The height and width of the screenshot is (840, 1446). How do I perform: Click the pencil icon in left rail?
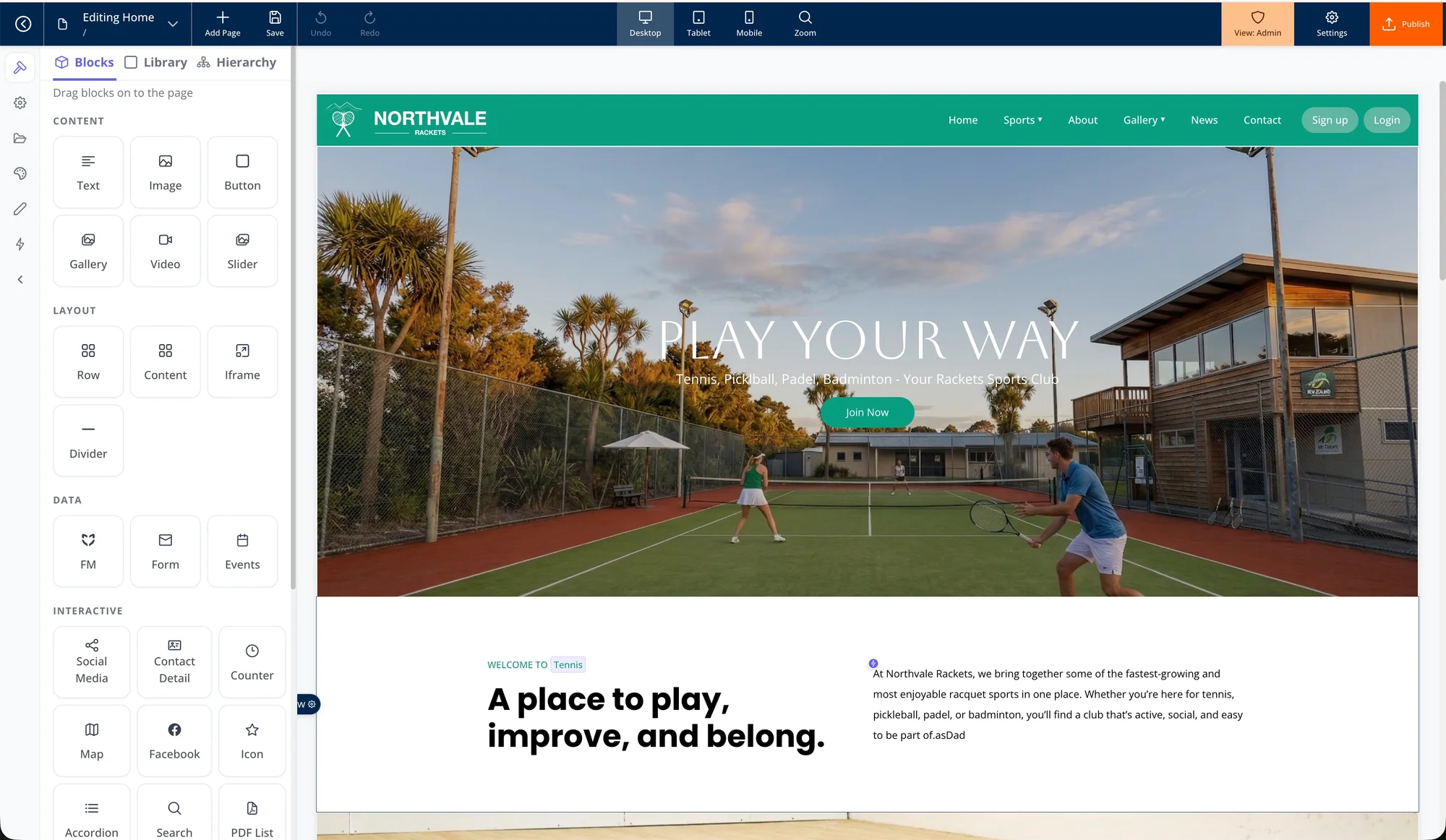pos(20,209)
